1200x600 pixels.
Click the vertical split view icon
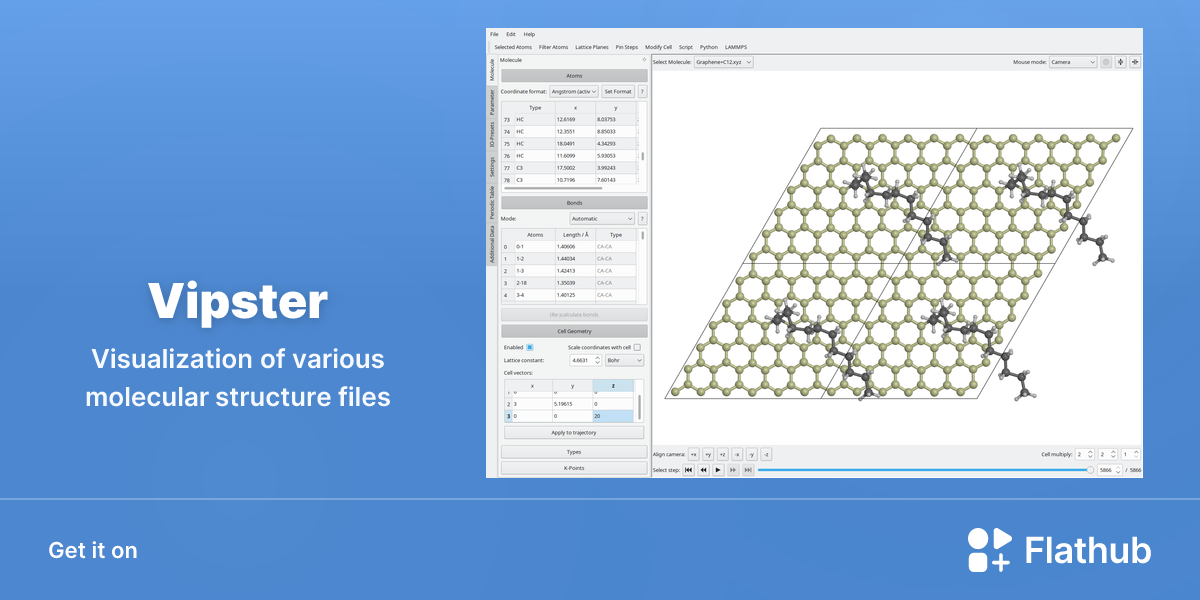[1120, 62]
